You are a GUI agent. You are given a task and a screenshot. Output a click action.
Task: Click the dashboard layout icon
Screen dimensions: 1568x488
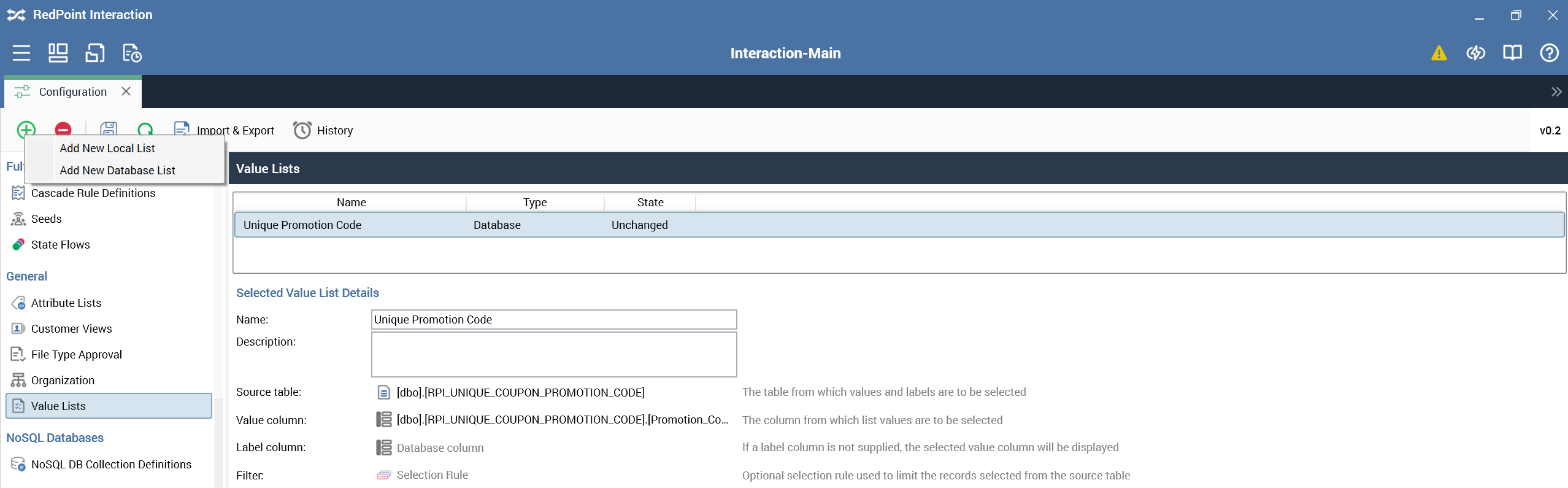coord(58,53)
